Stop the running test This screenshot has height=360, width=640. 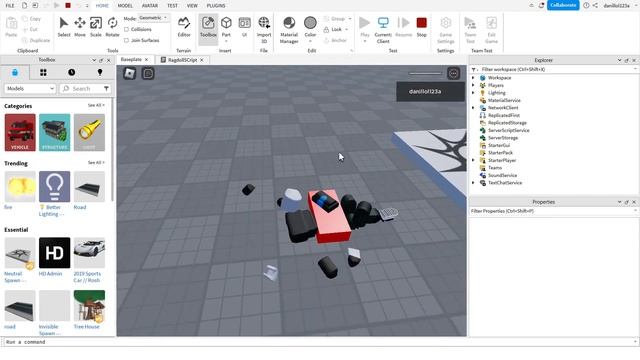point(422,27)
